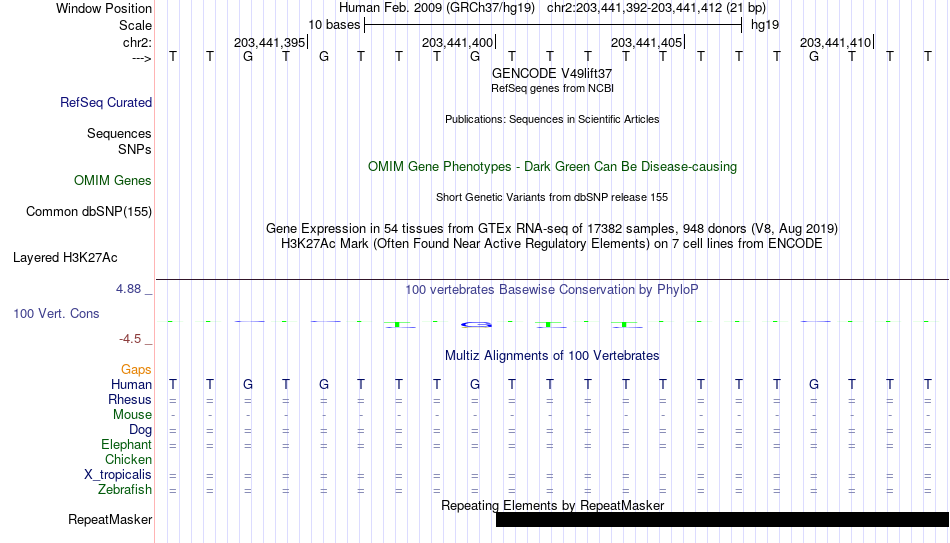
Task: Click the 4.88 PhyloP upper limit value
Action: point(128,289)
